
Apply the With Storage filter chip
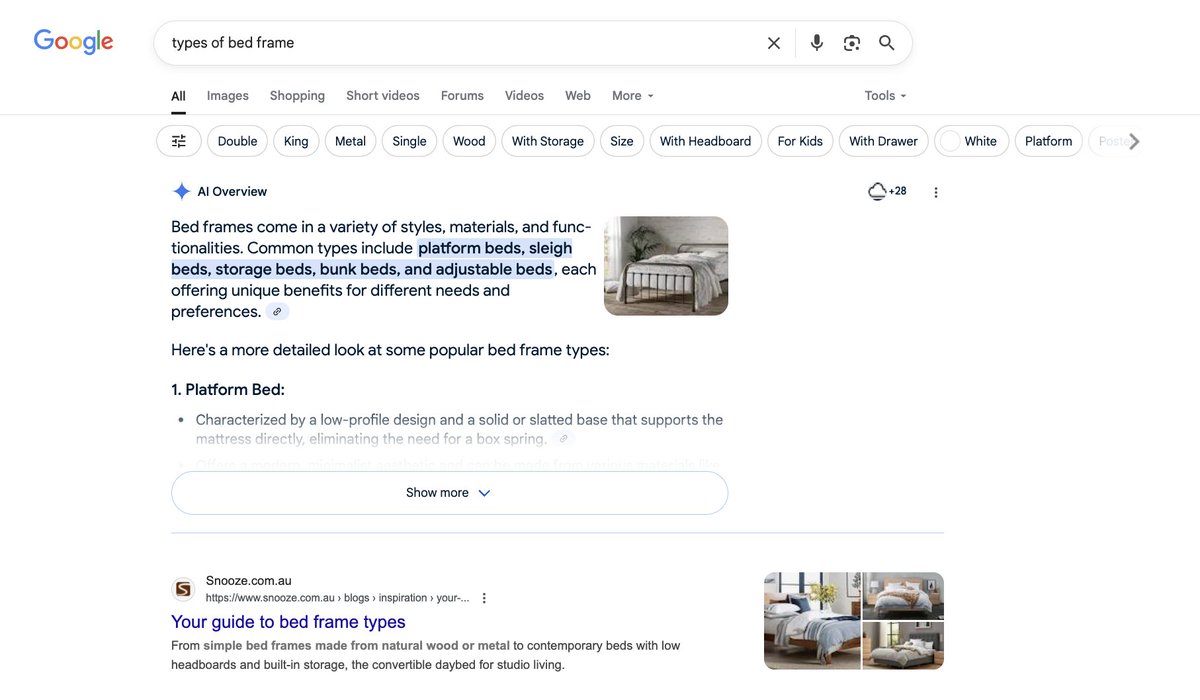(x=548, y=141)
